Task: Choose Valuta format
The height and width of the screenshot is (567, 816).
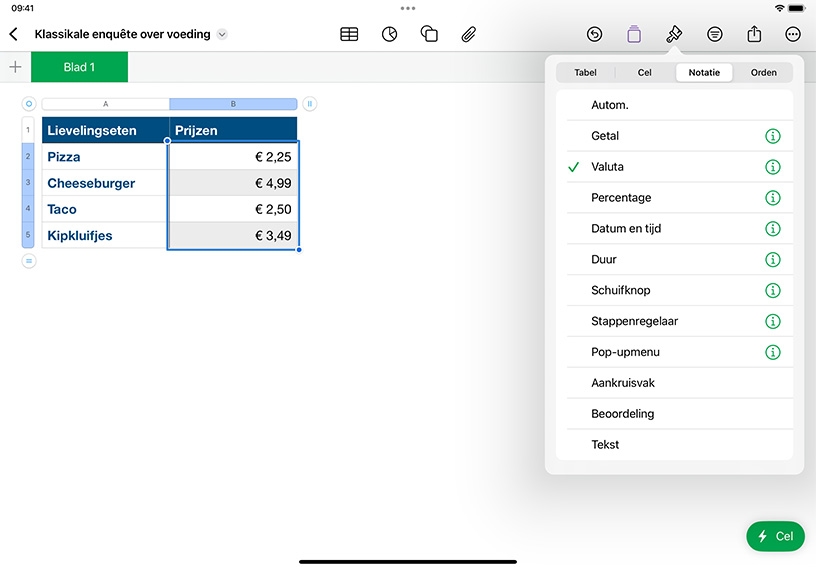Action: point(674,167)
